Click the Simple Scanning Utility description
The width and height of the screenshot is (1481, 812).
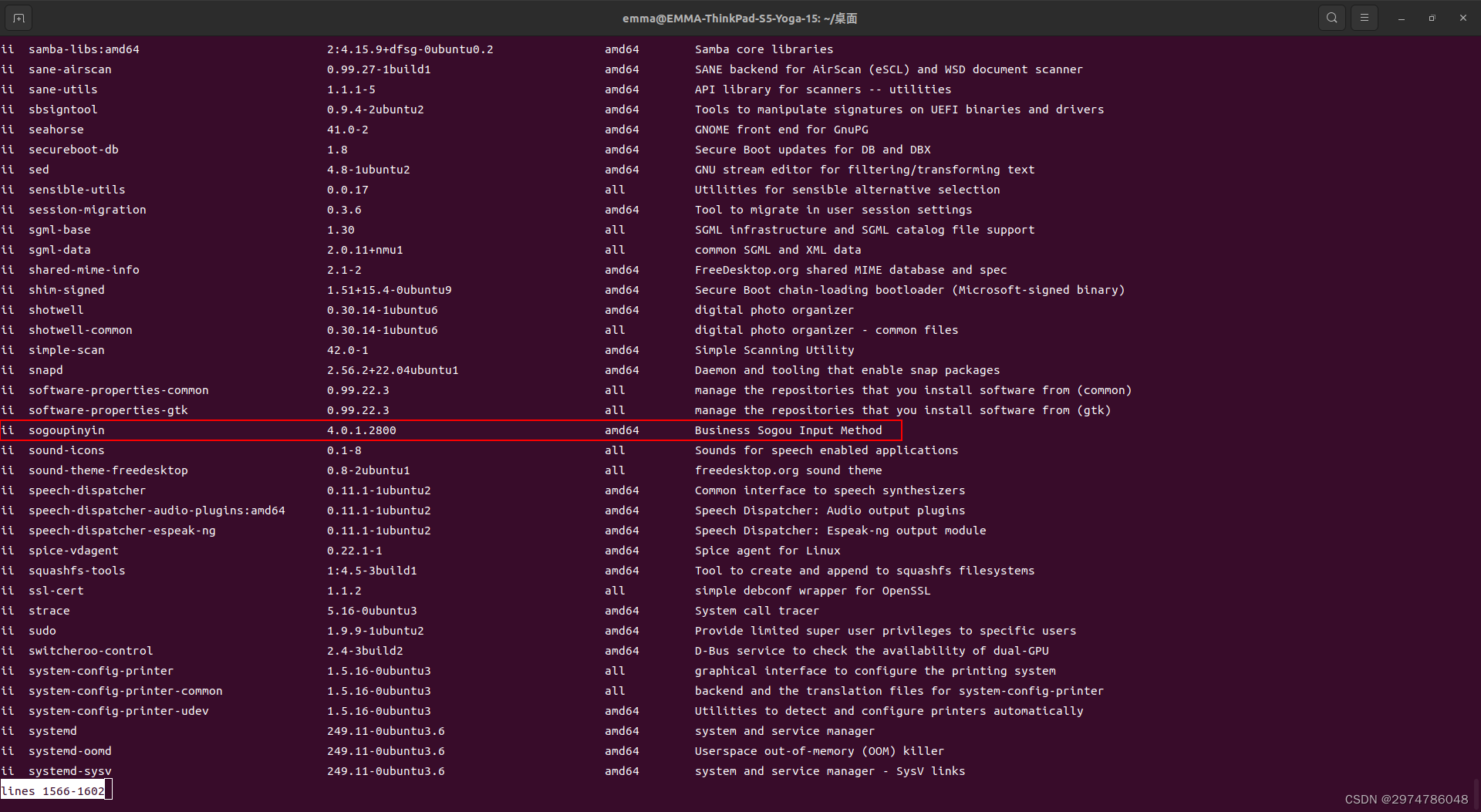coord(774,350)
